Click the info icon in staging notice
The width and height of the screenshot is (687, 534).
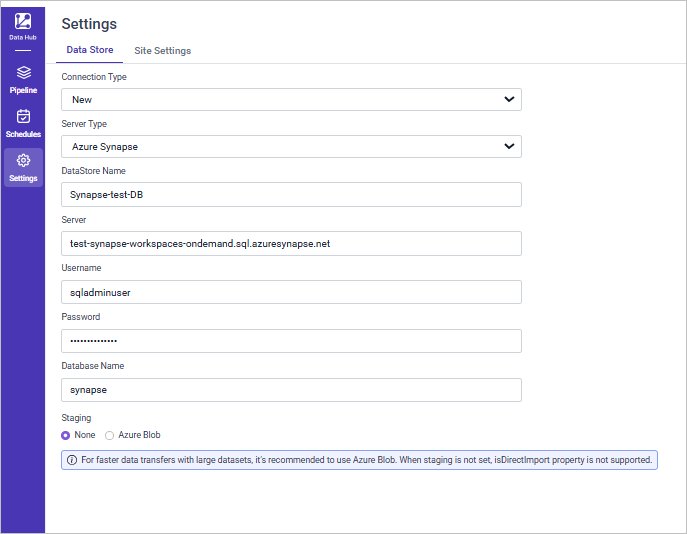pos(72,461)
